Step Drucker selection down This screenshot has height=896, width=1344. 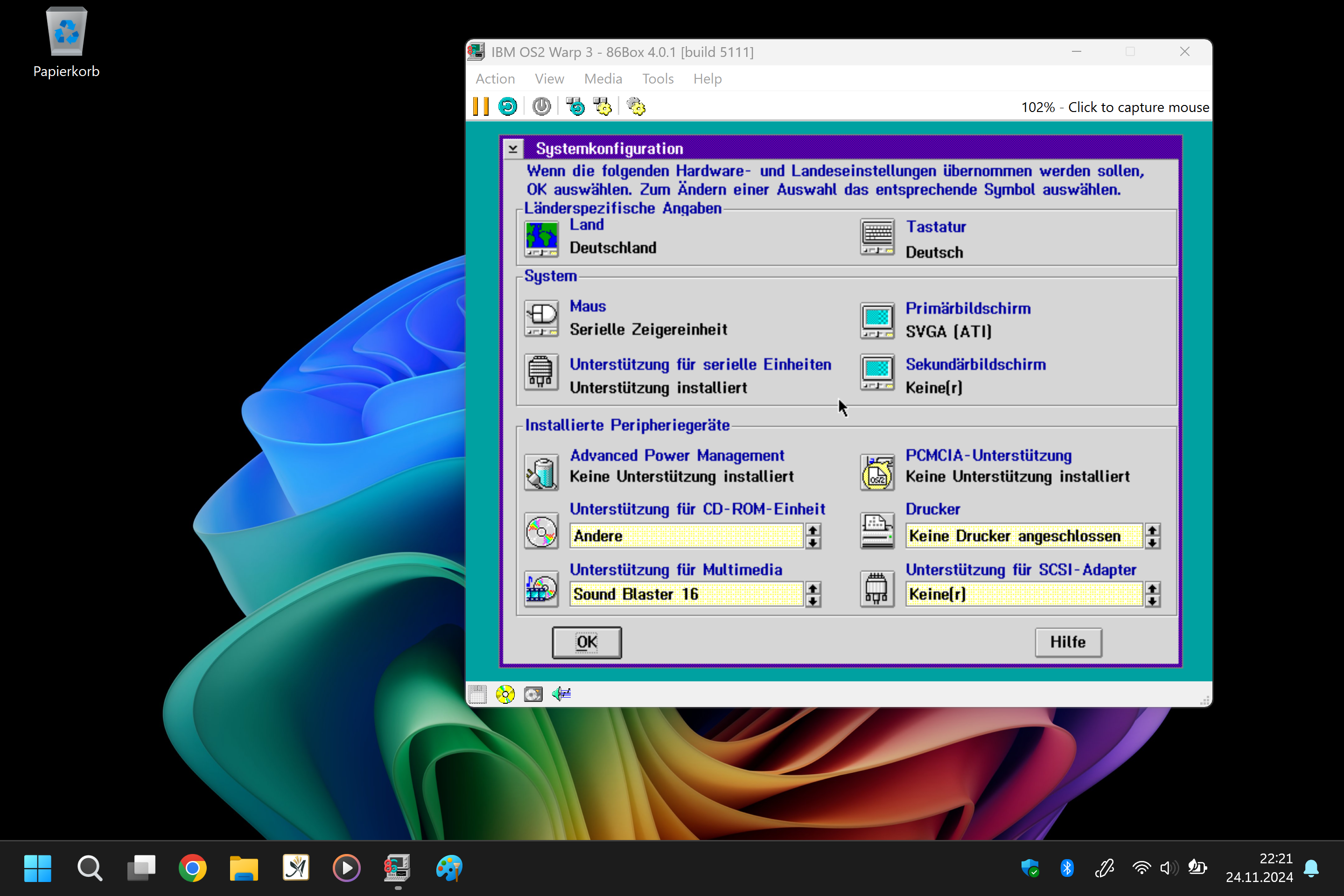pos(1153,543)
